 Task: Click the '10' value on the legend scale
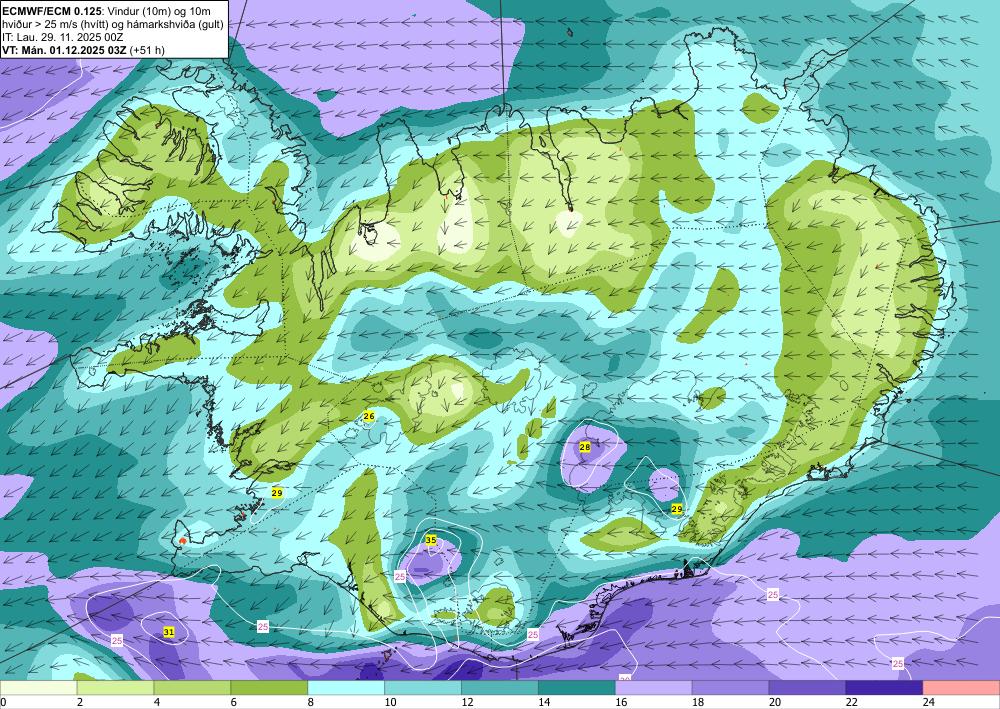pos(390,702)
